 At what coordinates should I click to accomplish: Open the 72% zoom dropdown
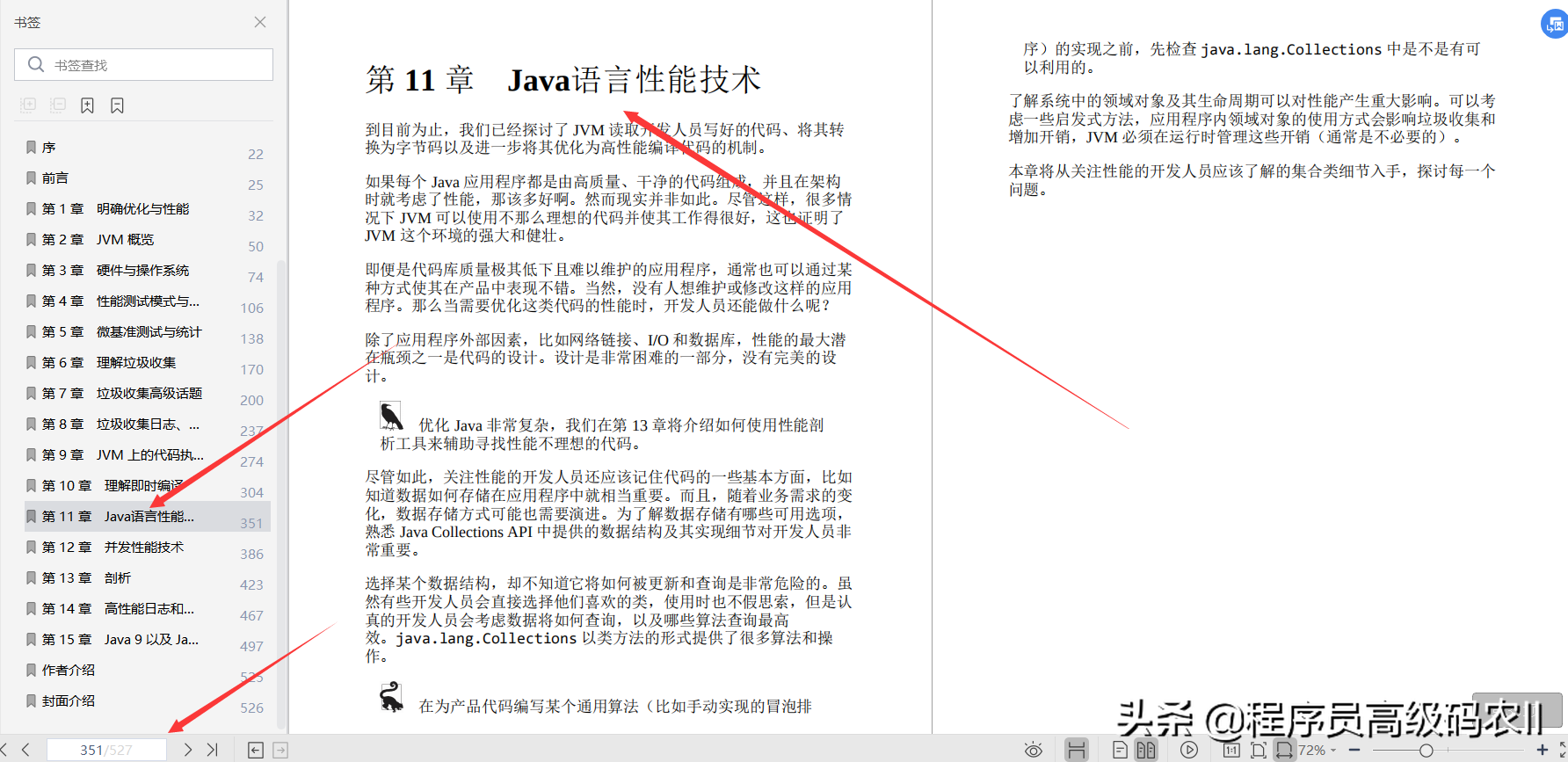tap(1318, 750)
